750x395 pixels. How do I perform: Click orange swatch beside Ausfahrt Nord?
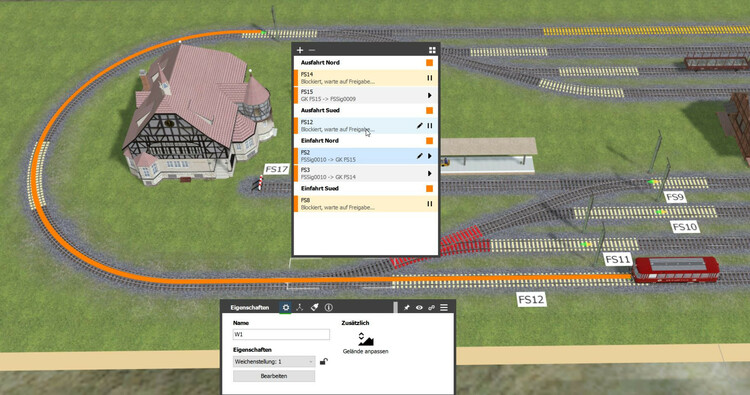coord(430,63)
